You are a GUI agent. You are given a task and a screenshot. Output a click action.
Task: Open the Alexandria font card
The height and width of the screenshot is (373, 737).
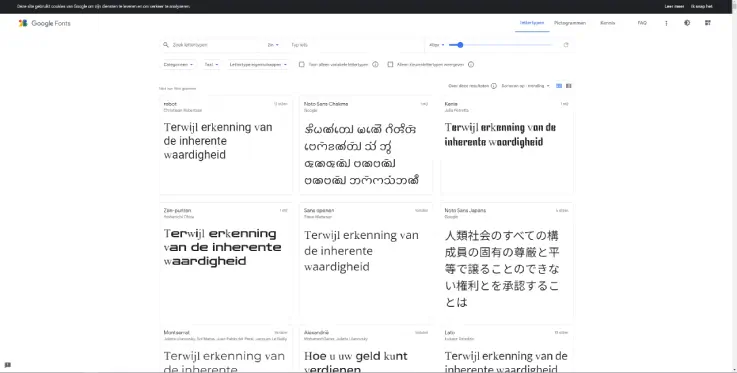pyautogui.click(x=366, y=349)
